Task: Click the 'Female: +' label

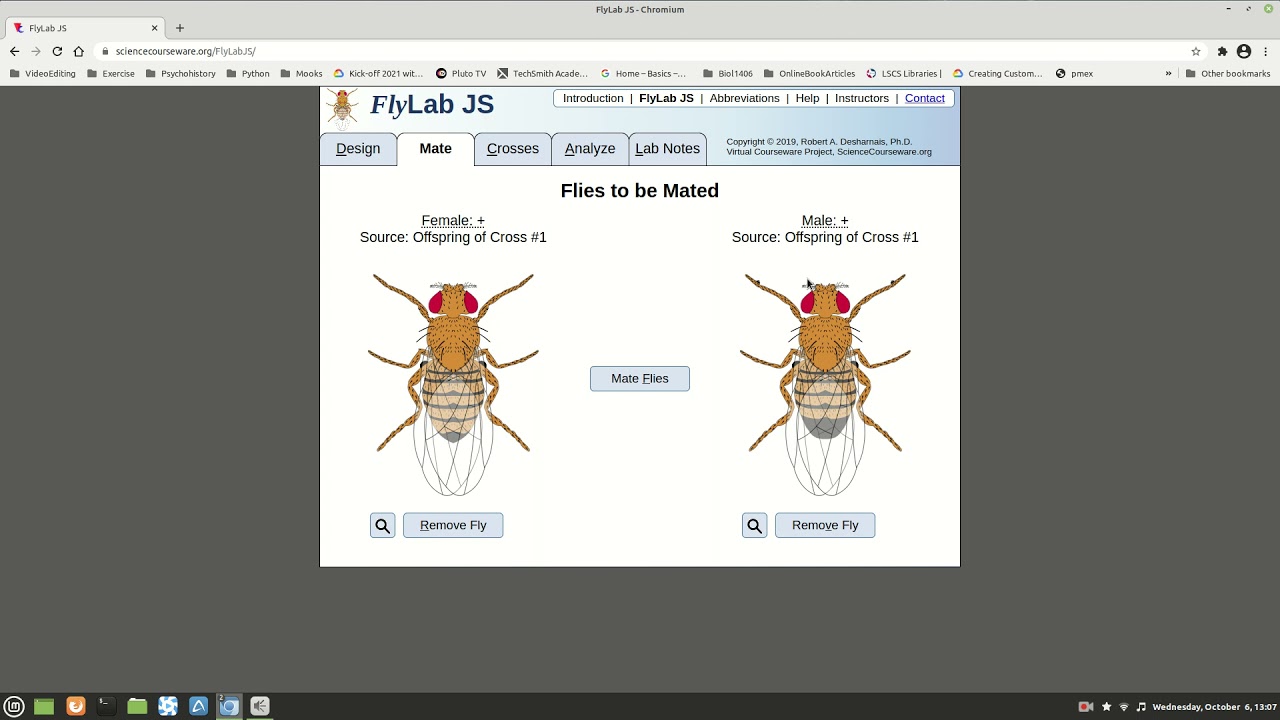Action: 453,220
